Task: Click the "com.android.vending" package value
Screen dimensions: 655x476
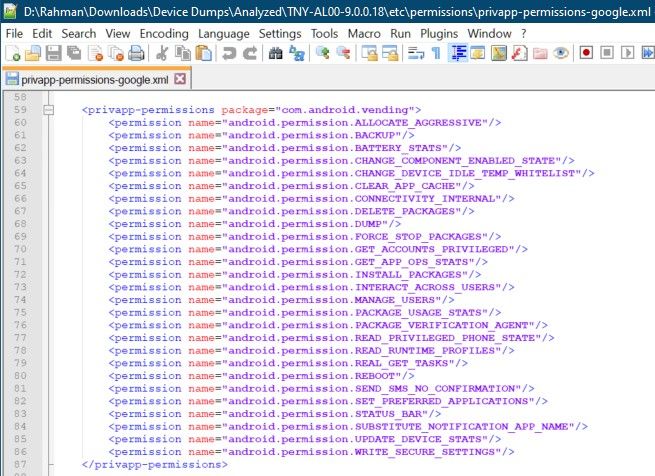Action: click(x=344, y=110)
